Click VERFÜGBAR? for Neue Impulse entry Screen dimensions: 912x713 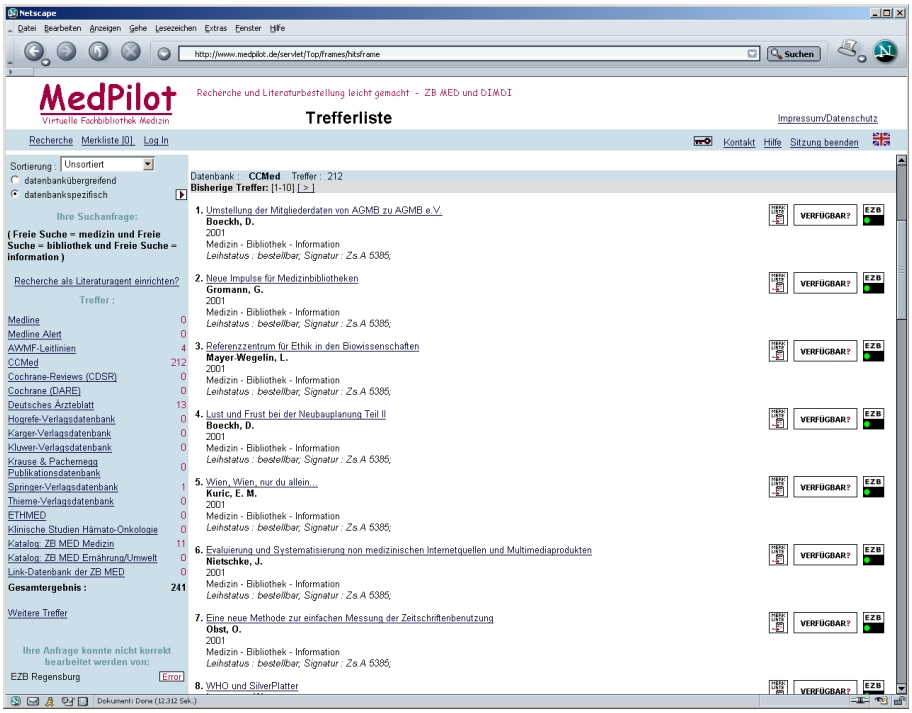click(825, 283)
